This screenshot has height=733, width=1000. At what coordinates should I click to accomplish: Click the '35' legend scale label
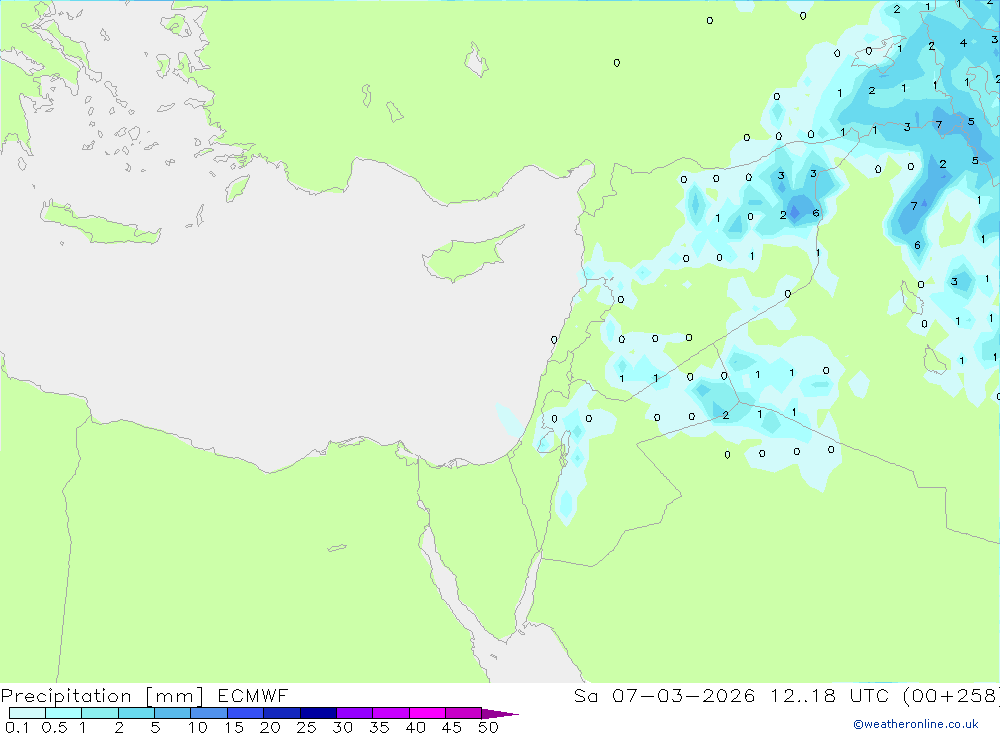point(379,727)
